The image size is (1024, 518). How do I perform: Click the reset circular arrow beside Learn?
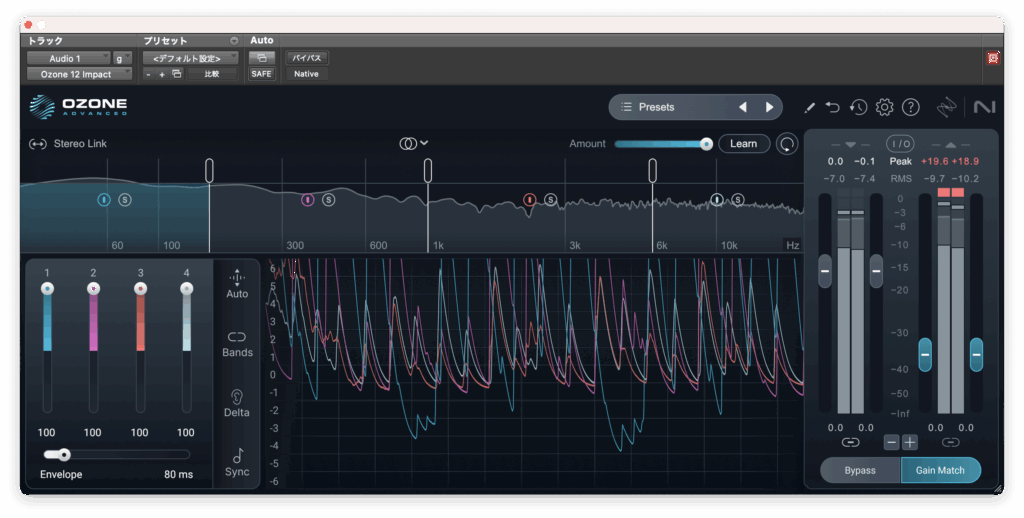tap(788, 144)
